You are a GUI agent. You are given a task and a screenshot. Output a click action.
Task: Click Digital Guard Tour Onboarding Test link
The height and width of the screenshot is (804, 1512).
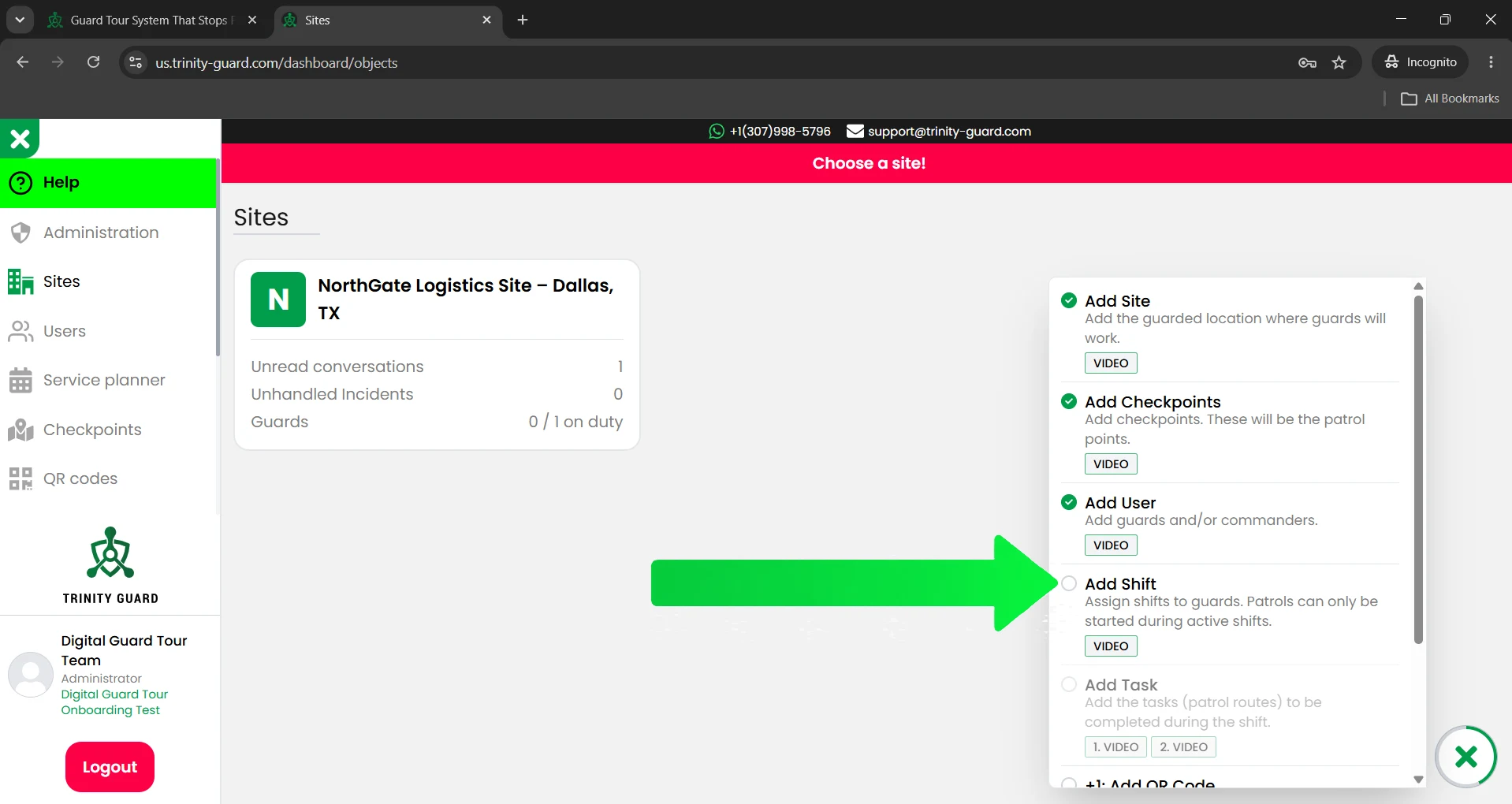[114, 702]
